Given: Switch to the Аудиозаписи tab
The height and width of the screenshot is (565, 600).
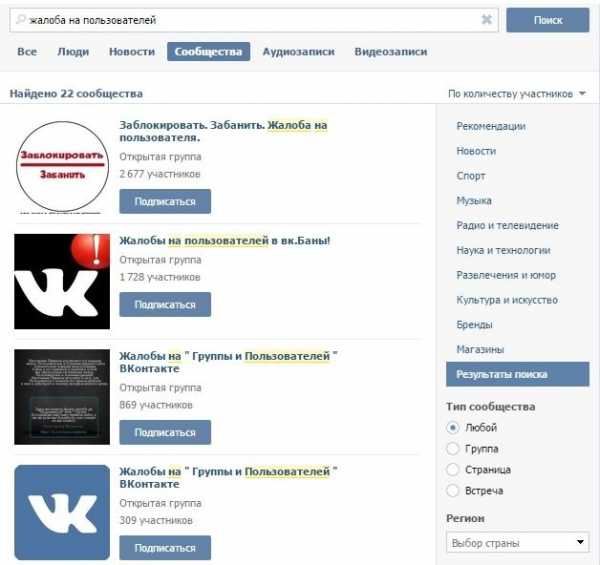Looking at the screenshot, I should [x=298, y=52].
